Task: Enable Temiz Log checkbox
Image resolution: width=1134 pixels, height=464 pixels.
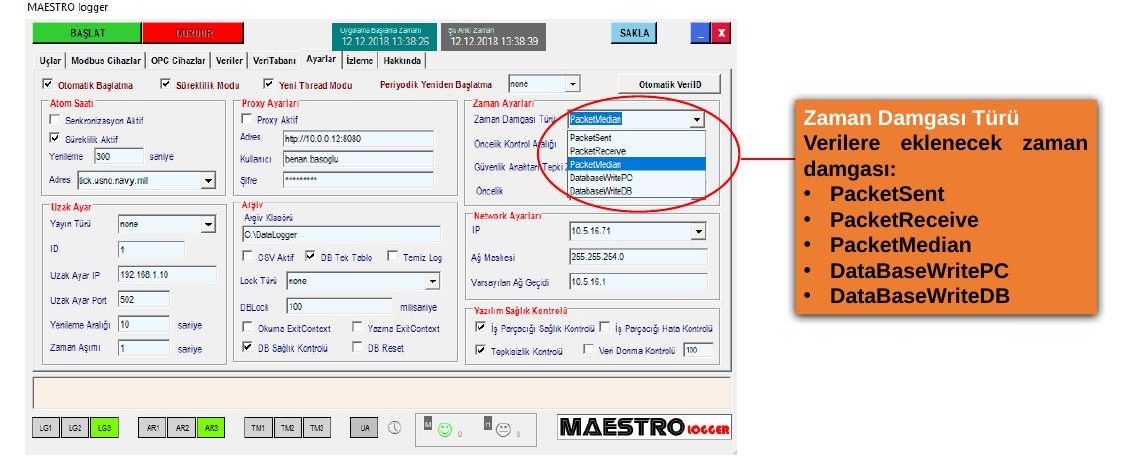Action: tap(392, 256)
